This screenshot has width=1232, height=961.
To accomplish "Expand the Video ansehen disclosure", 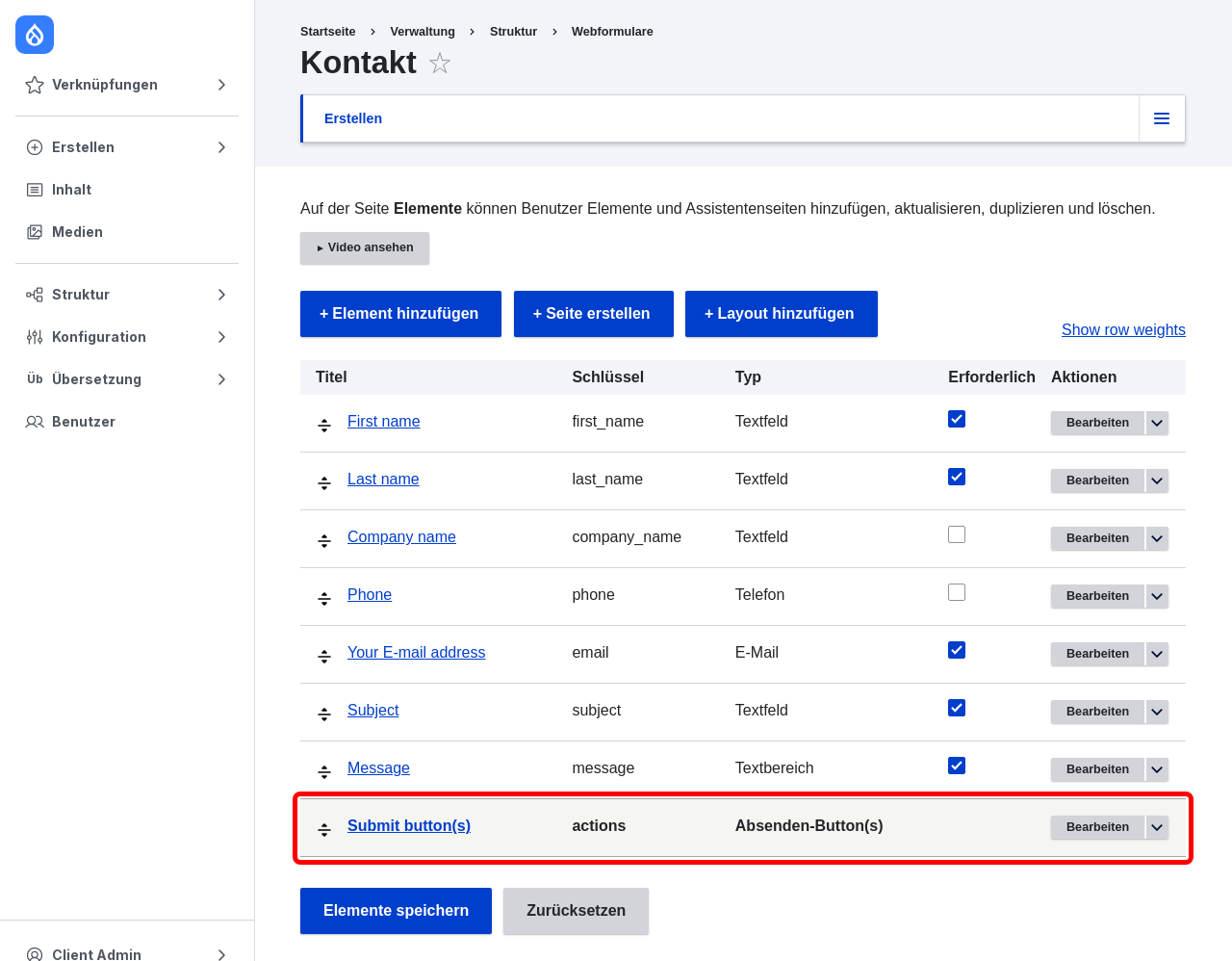I will (365, 247).
